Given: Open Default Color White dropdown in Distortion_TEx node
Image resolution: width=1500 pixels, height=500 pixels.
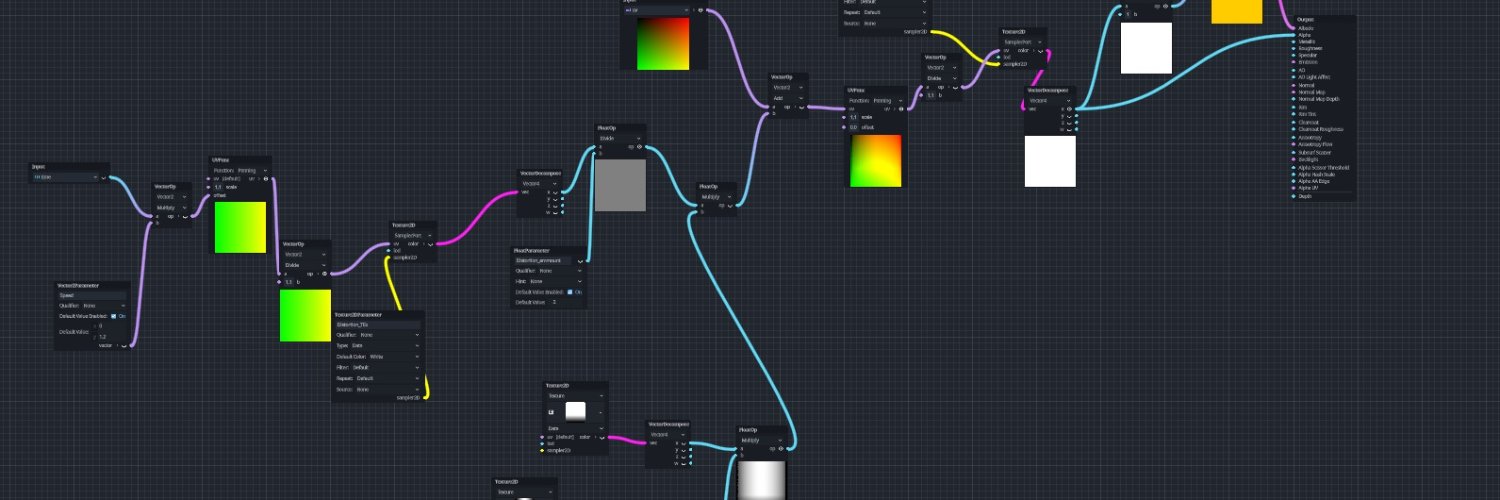Looking at the screenshot, I should pos(395,356).
